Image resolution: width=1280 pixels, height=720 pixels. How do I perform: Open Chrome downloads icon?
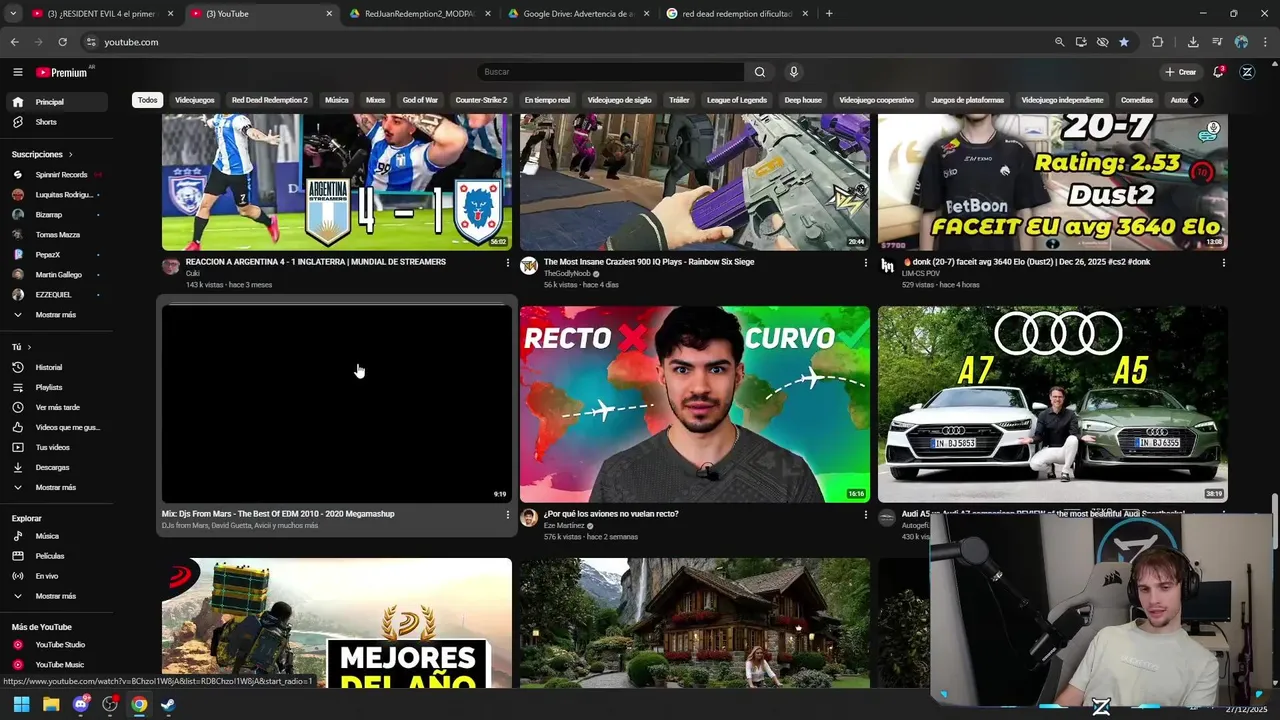1193,42
